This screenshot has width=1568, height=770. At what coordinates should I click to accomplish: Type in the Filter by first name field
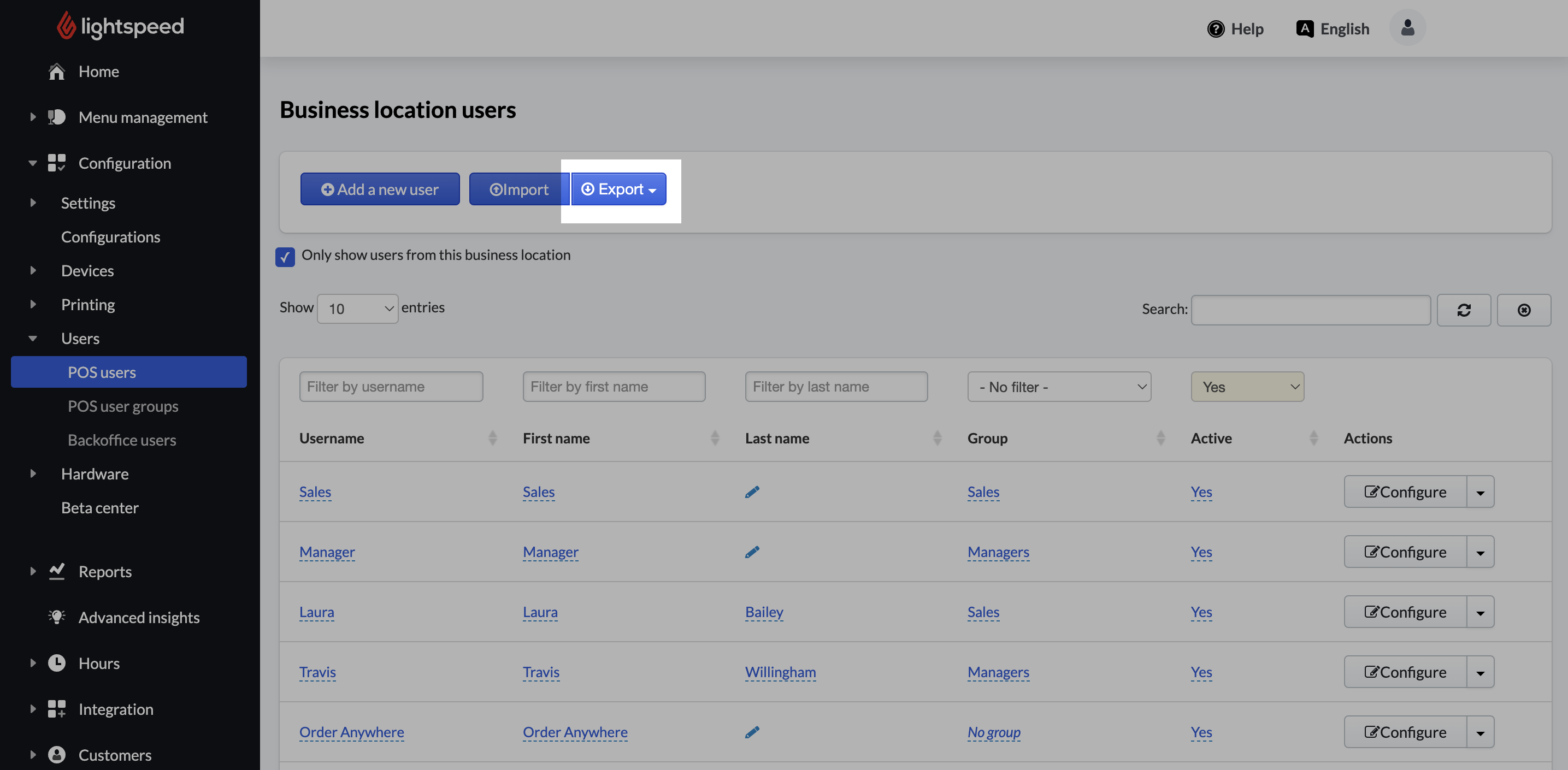[614, 386]
